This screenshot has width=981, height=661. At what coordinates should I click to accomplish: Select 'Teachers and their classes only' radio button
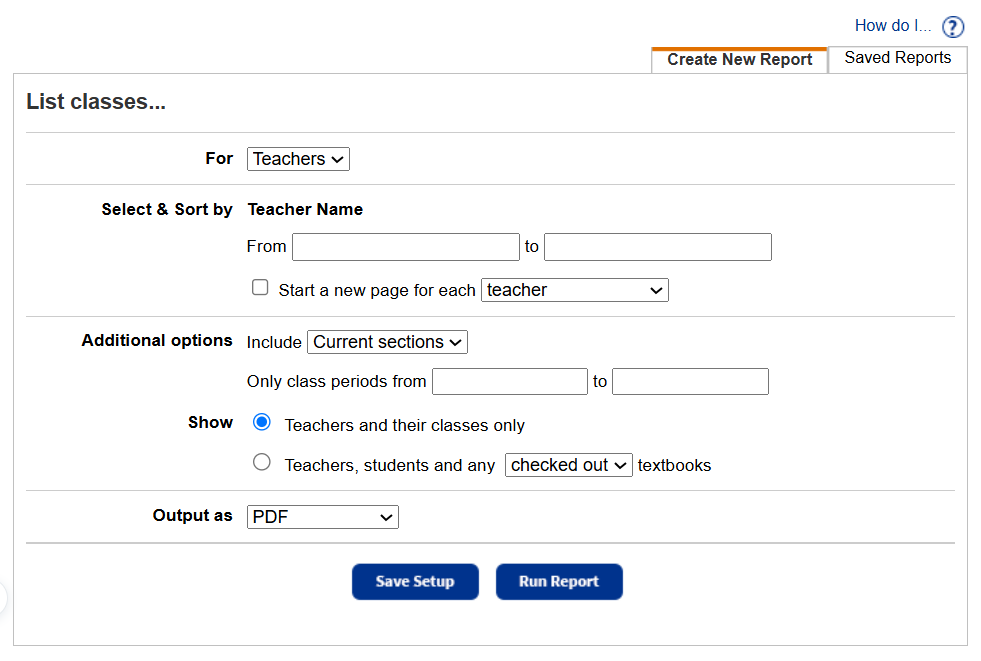[262, 423]
